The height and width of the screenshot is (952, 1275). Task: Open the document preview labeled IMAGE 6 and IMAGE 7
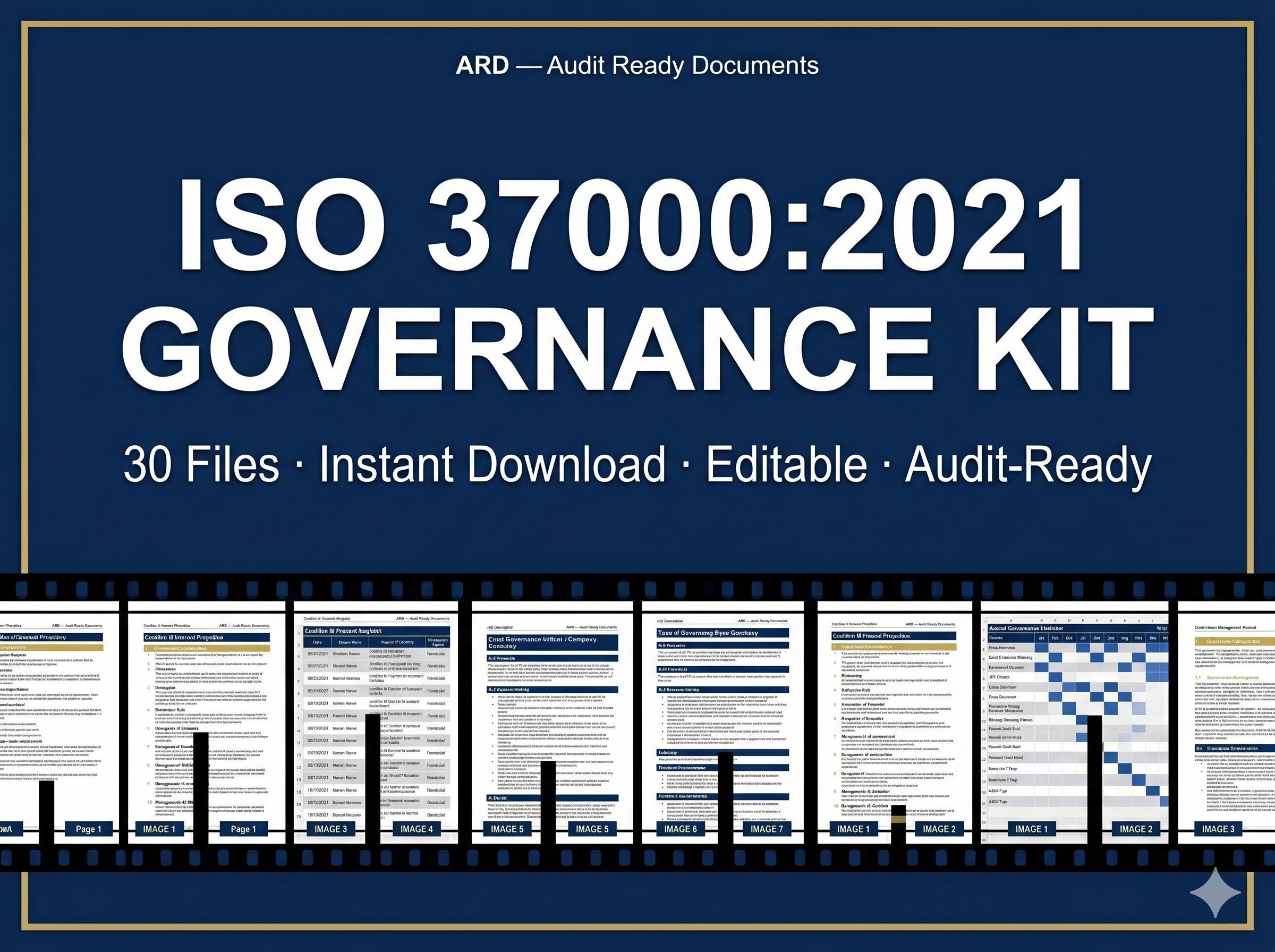(x=722, y=722)
